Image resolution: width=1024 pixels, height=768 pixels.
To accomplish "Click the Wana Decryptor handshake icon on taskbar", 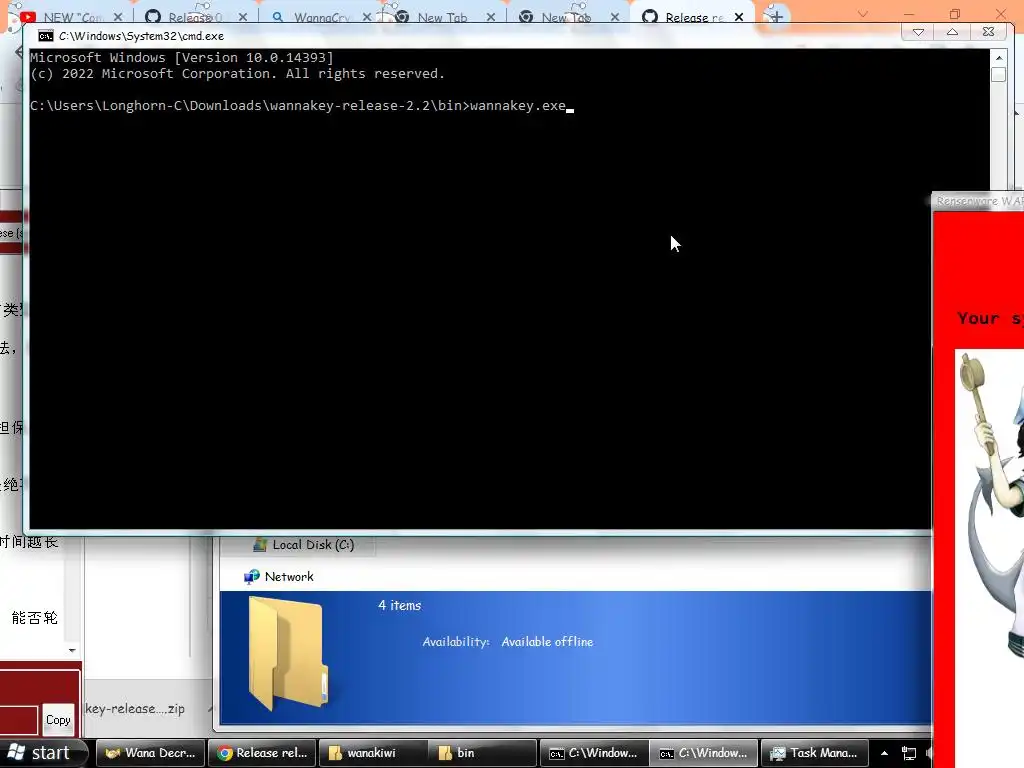I will click(x=113, y=753).
